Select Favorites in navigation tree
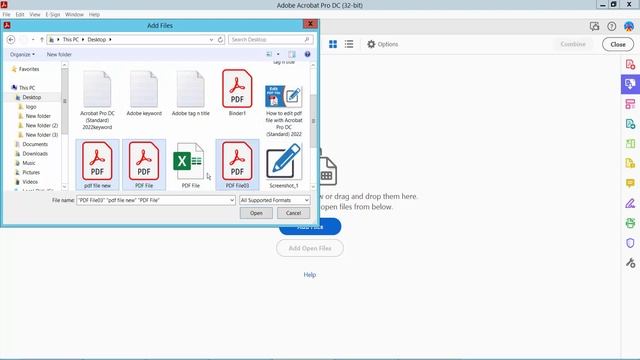The width and height of the screenshot is (640, 360). 29,69
